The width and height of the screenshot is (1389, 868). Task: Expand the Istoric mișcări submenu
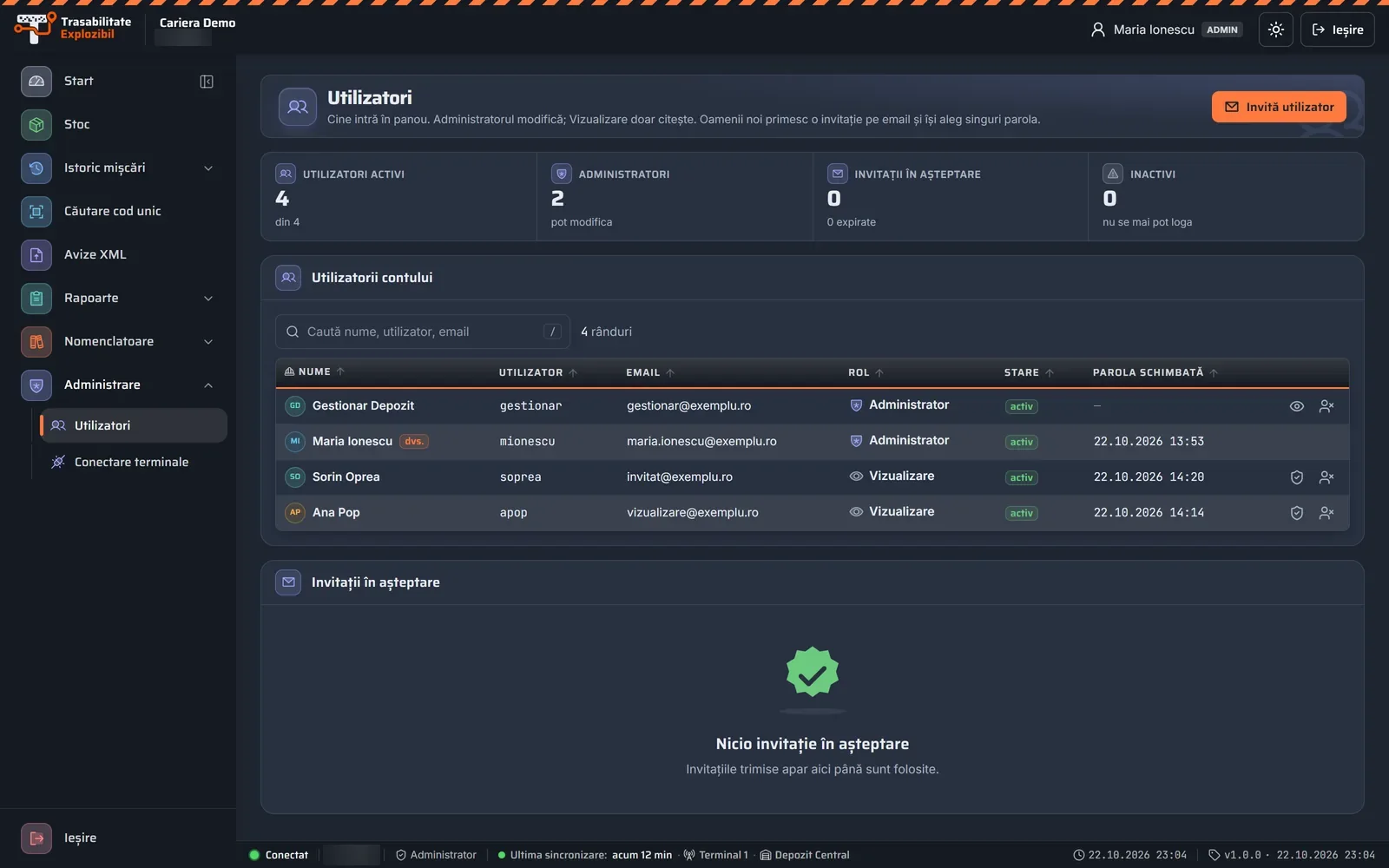[208, 168]
